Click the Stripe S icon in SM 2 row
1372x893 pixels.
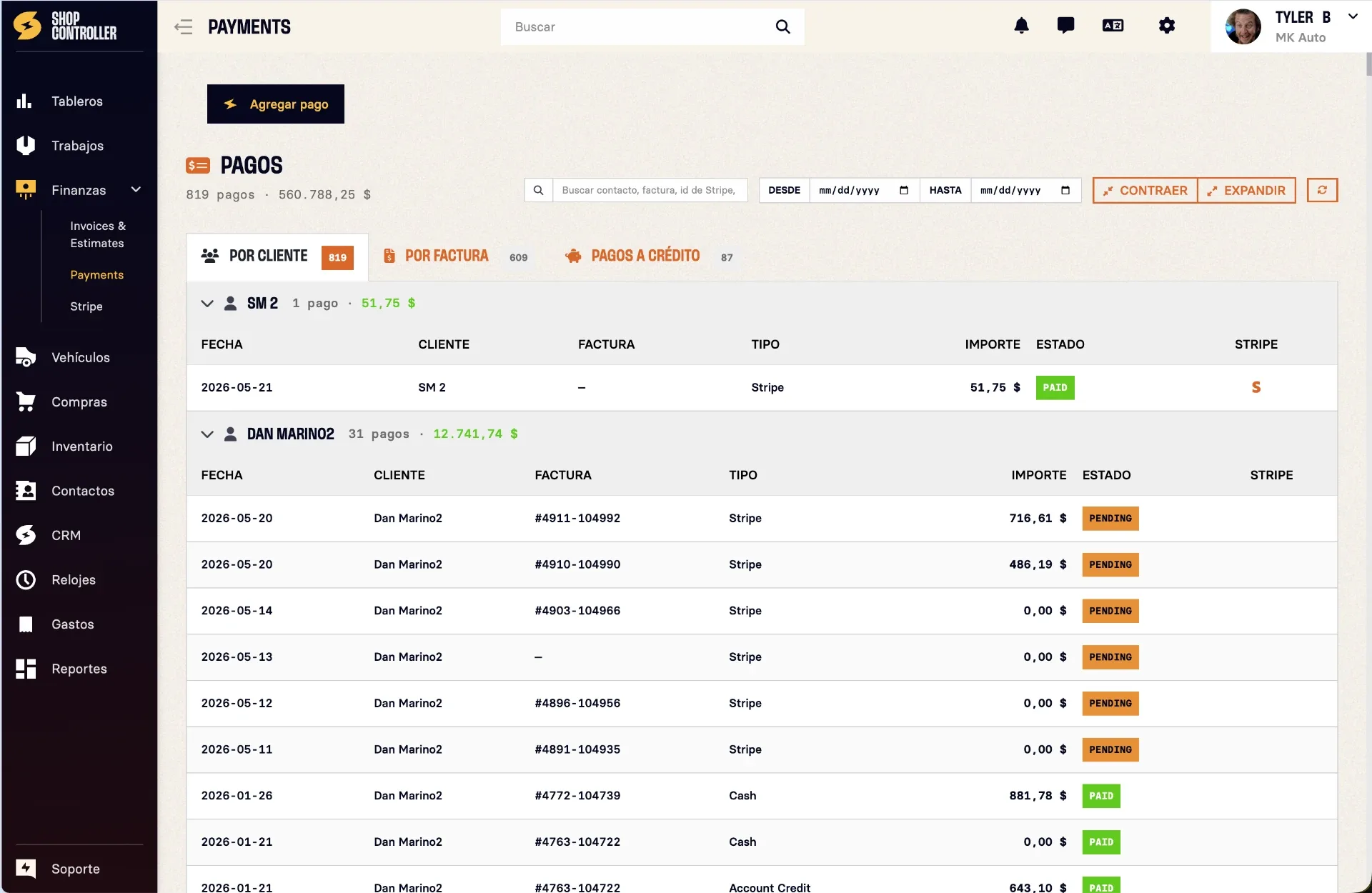(x=1256, y=387)
